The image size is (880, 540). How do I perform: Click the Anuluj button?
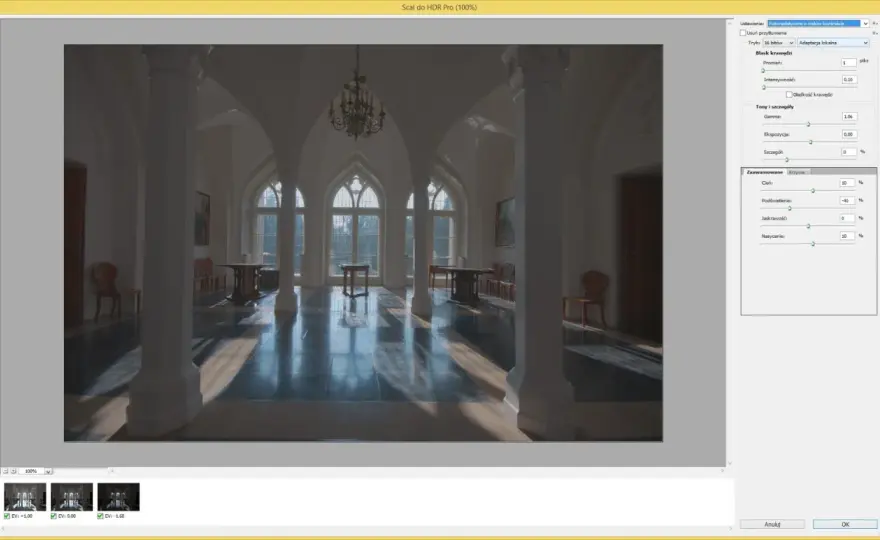[772, 524]
